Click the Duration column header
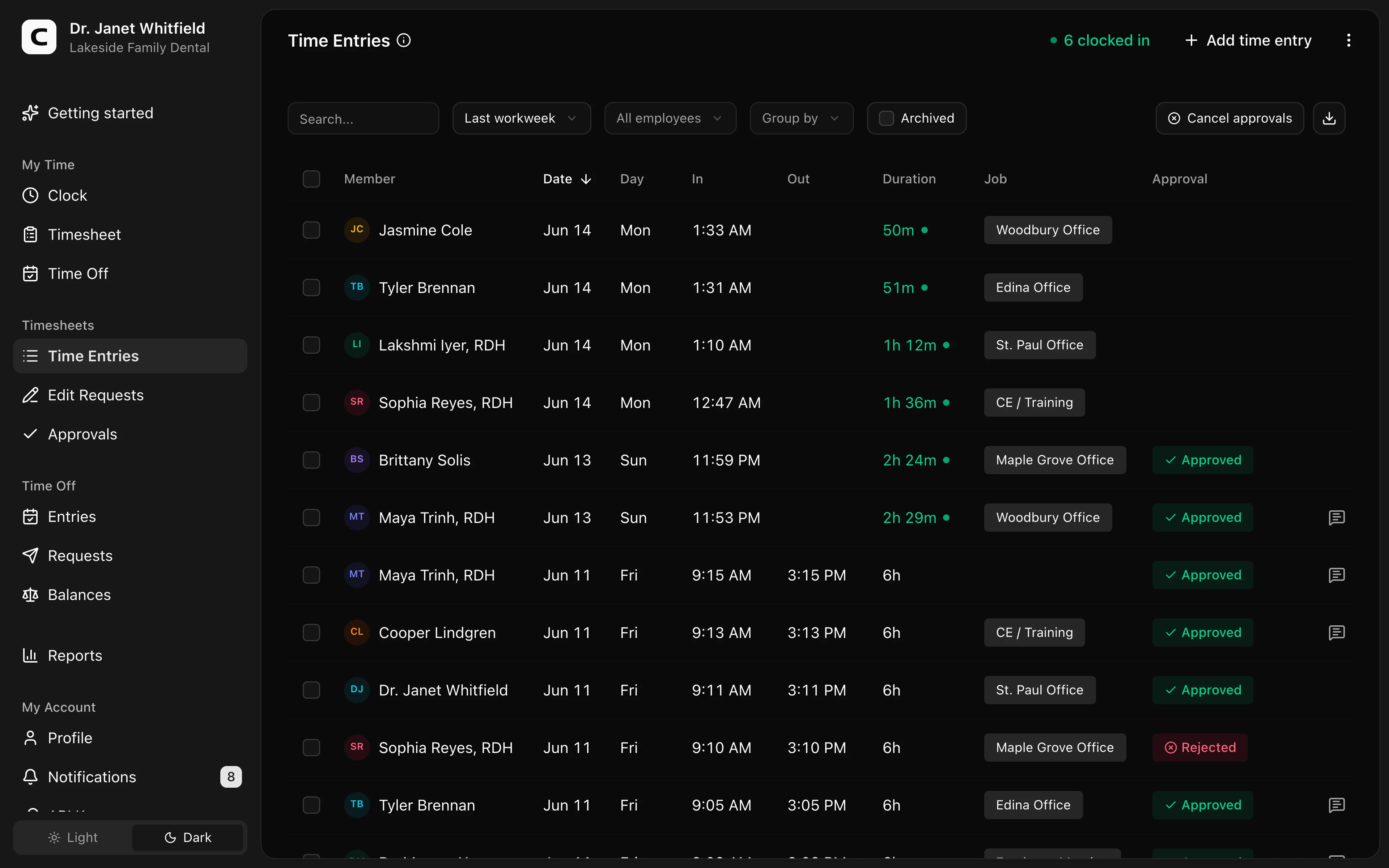Screen dimensions: 1389x868 (909, 179)
